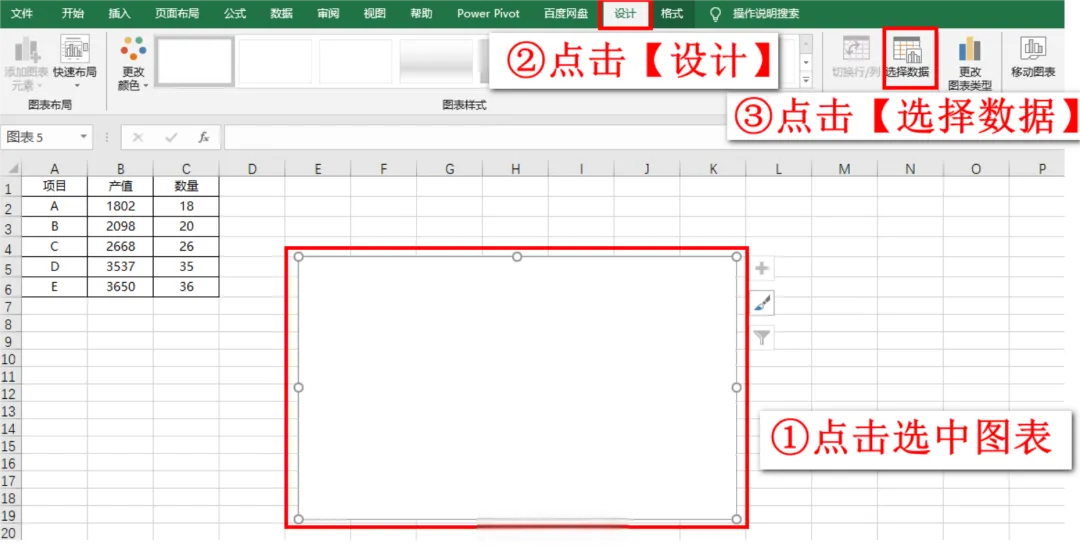Screen dimensions: 1080x546
Task: Click the 更改图表类型 button
Action: click(x=970, y=63)
